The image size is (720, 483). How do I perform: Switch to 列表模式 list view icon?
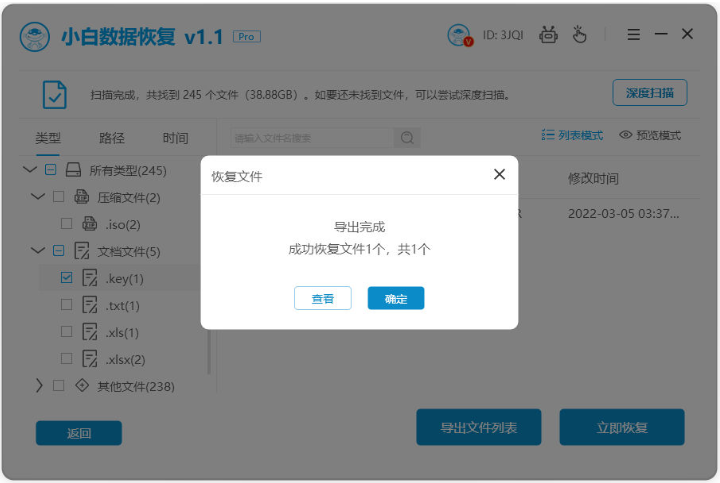coord(547,135)
